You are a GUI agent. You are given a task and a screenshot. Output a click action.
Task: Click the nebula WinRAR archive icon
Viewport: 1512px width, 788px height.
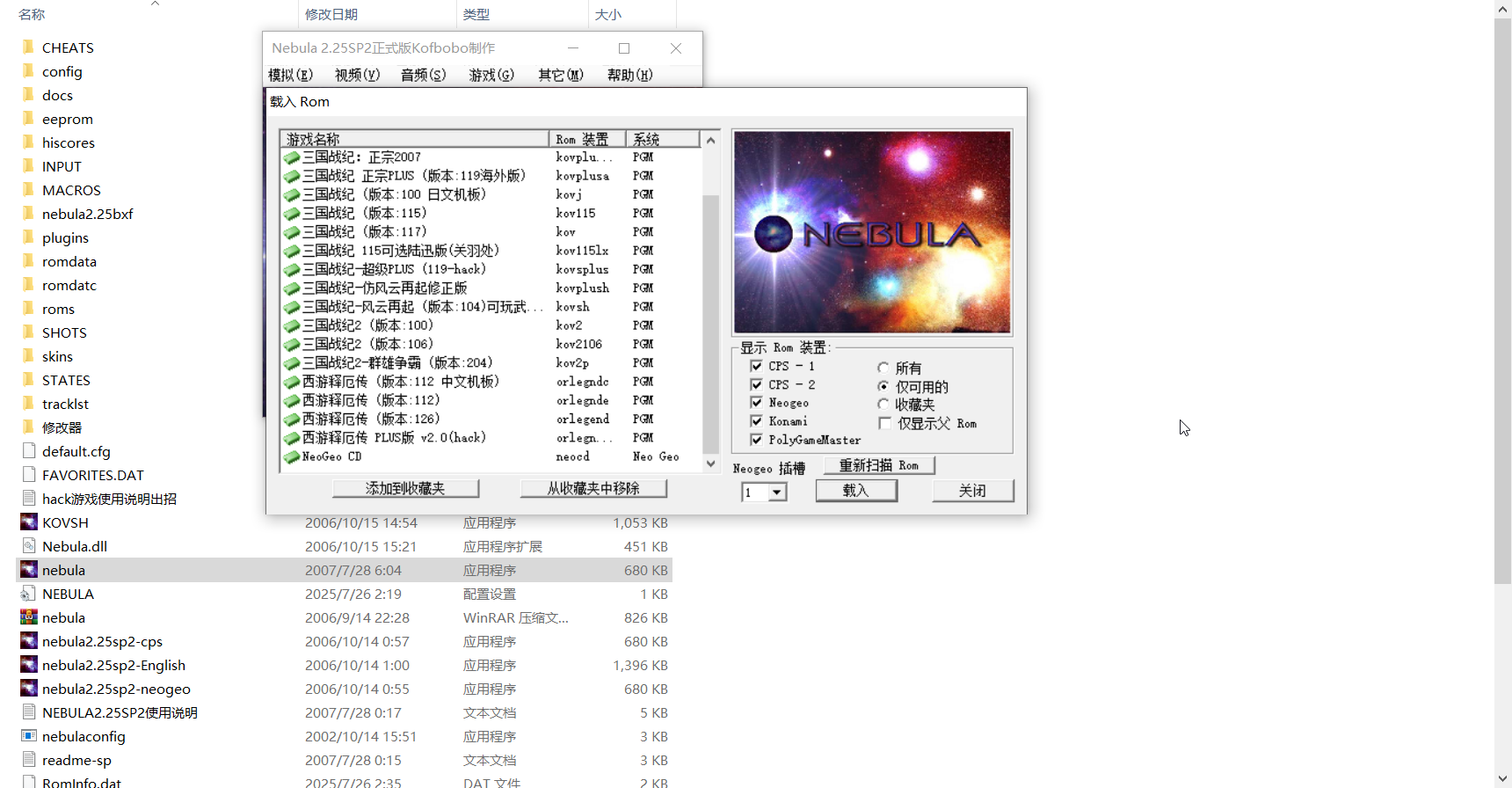point(29,617)
